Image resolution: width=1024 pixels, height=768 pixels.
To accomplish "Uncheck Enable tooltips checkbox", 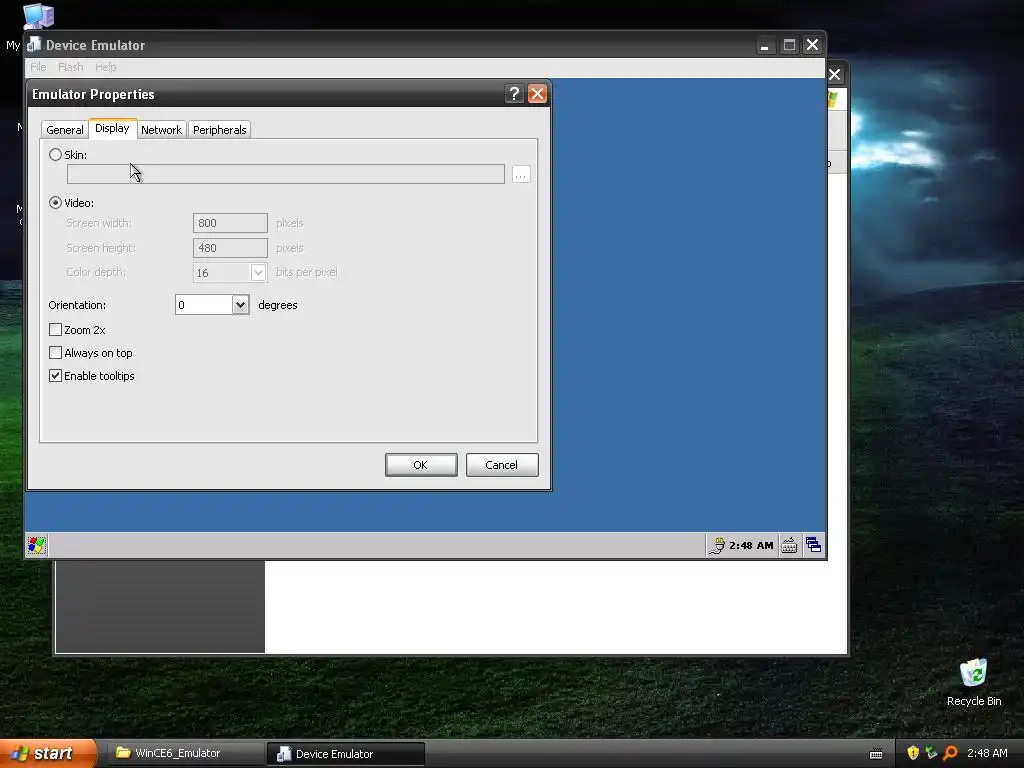I will tap(56, 376).
